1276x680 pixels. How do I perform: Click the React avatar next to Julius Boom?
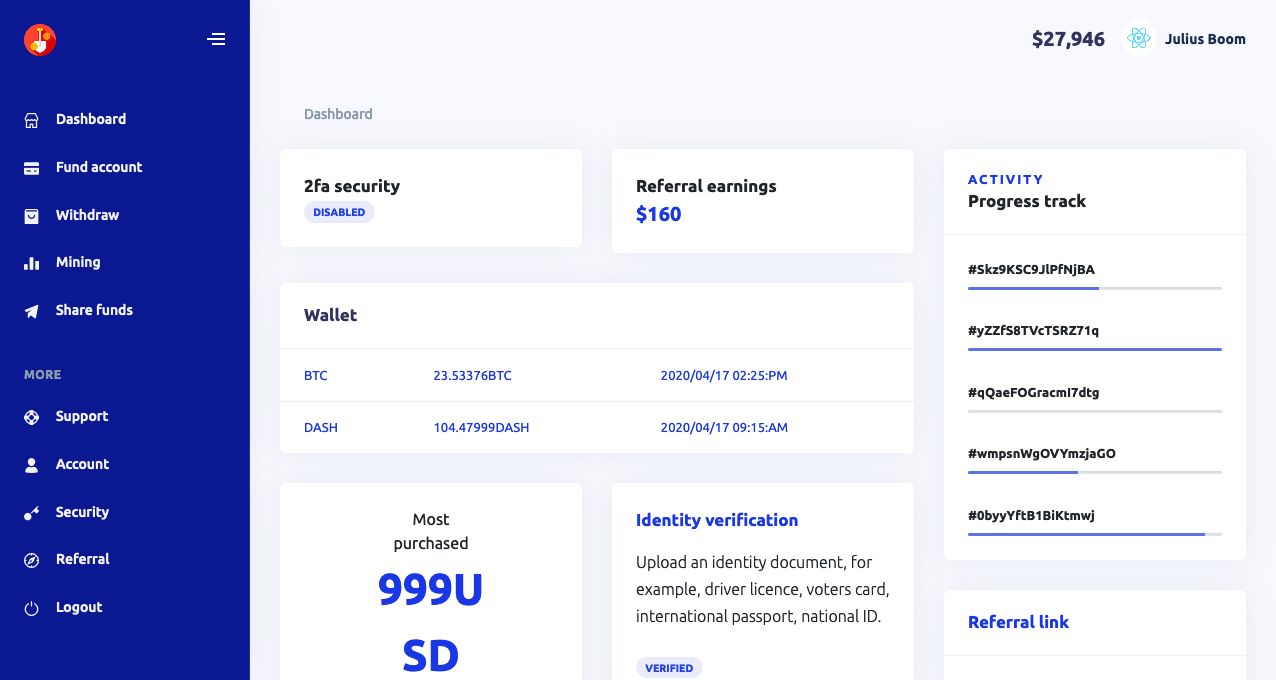(1138, 39)
